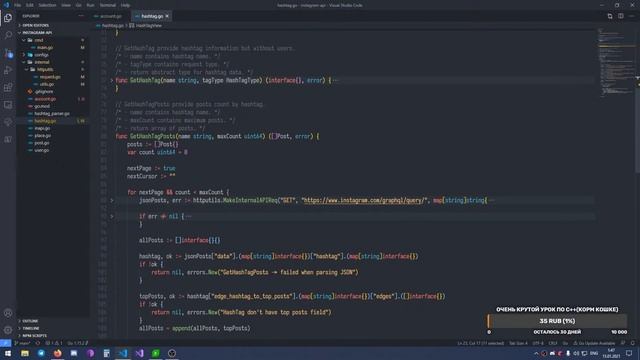Click the CRLF line ending indicator
Screen dimensions: 640x360
click(x=553, y=343)
